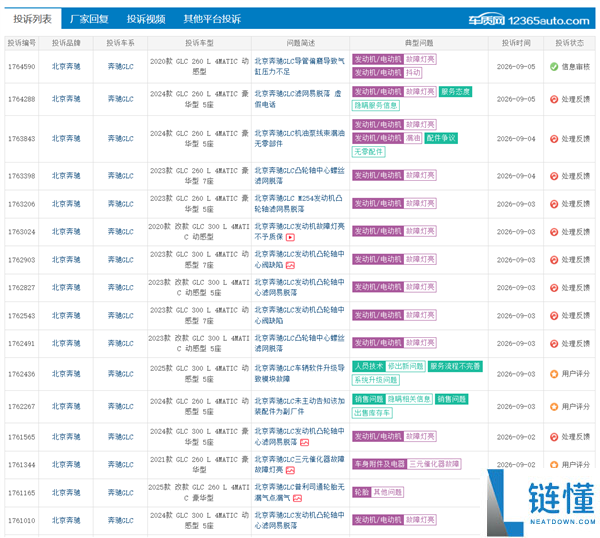Open video icon in complaint 1763024 description

pyautogui.click(x=290, y=237)
